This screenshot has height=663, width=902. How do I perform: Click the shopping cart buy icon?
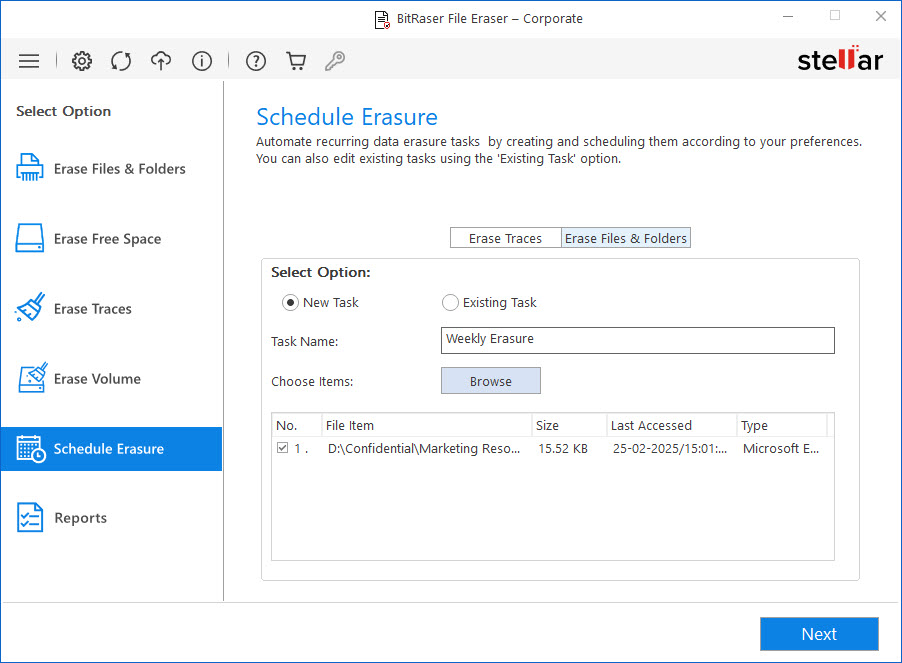pyautogui.click(x=296, y=61)
